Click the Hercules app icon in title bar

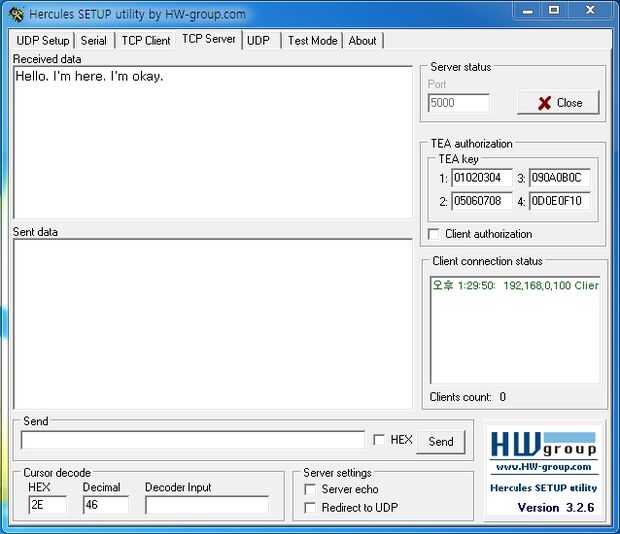(17, 14)
